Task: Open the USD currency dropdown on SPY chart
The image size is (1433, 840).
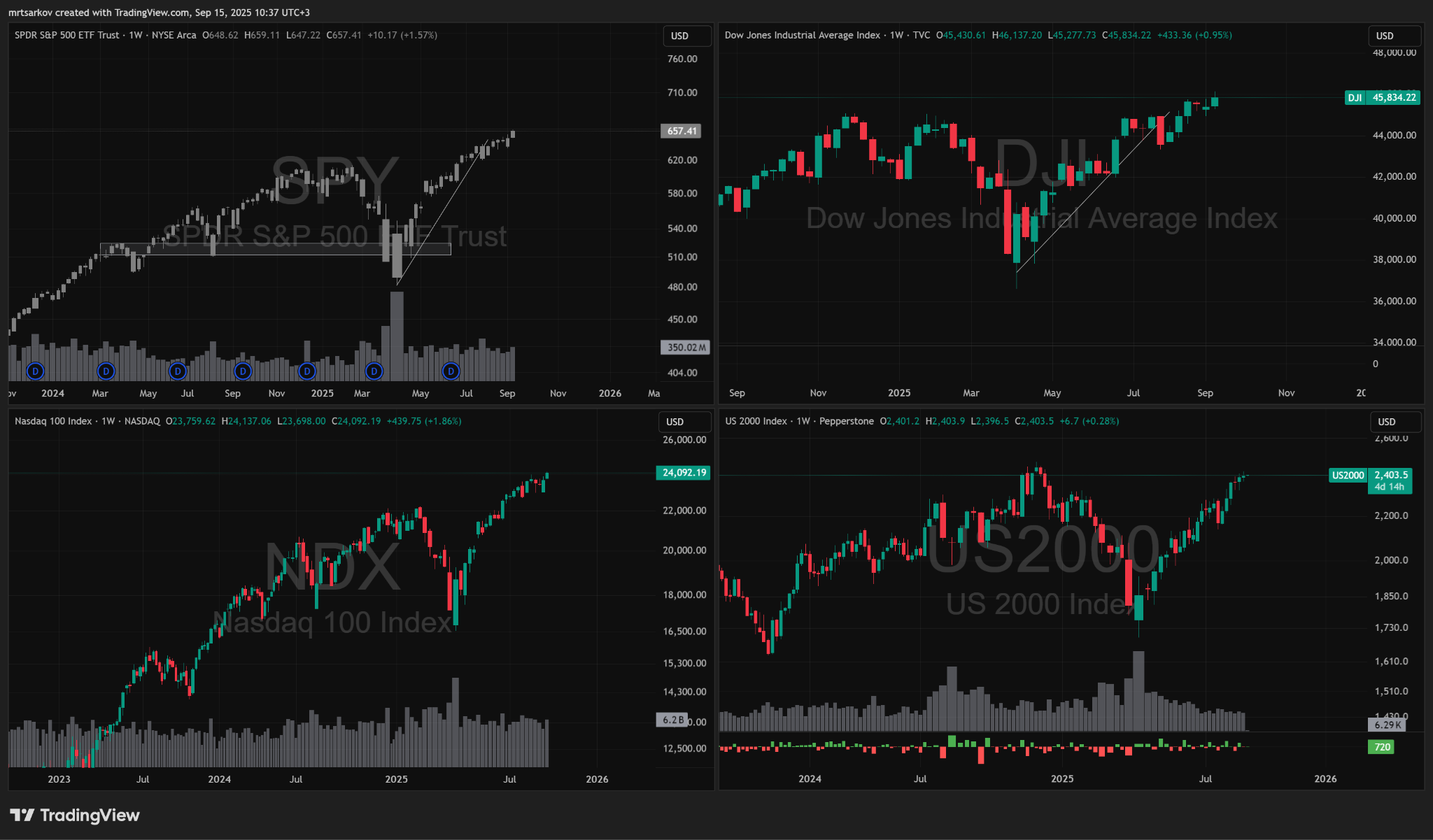Action: [686, 36]
